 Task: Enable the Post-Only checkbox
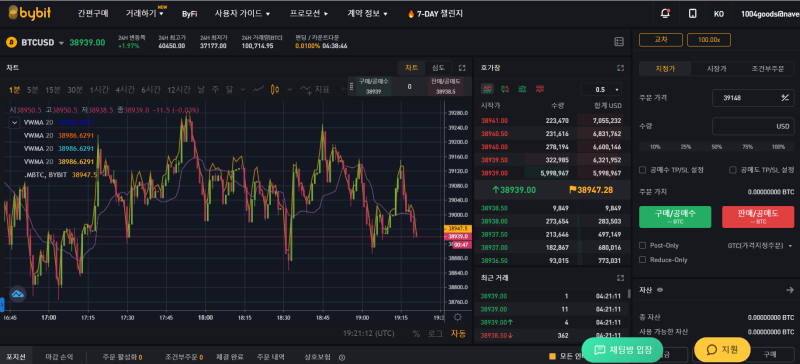643,246
